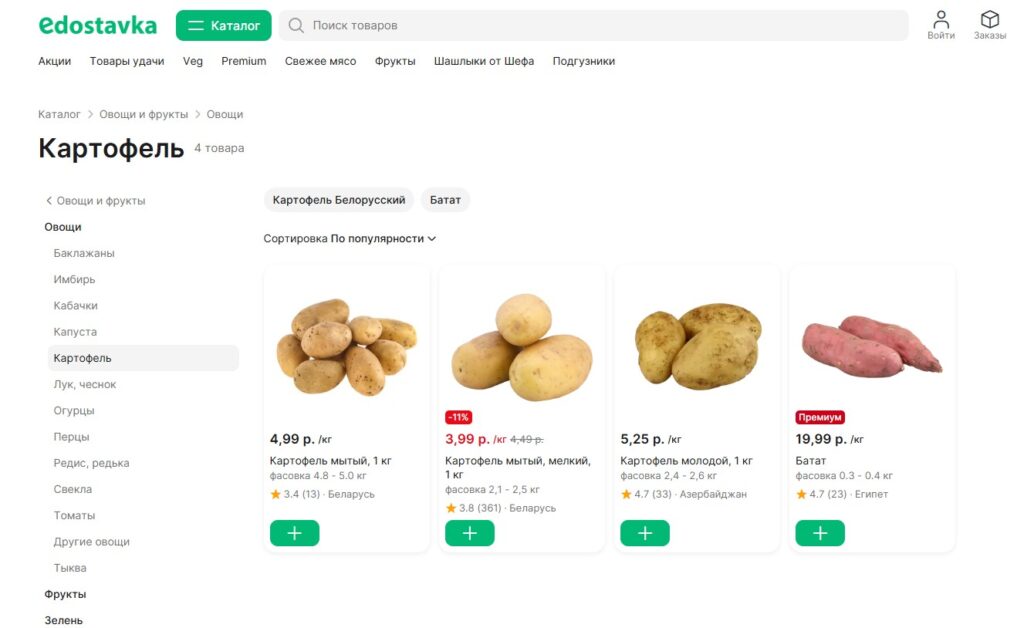The height and width of the screenshot is (628, 1024).
Task: Select Томаты in the sidebar
Action: [x=74, y=515]
